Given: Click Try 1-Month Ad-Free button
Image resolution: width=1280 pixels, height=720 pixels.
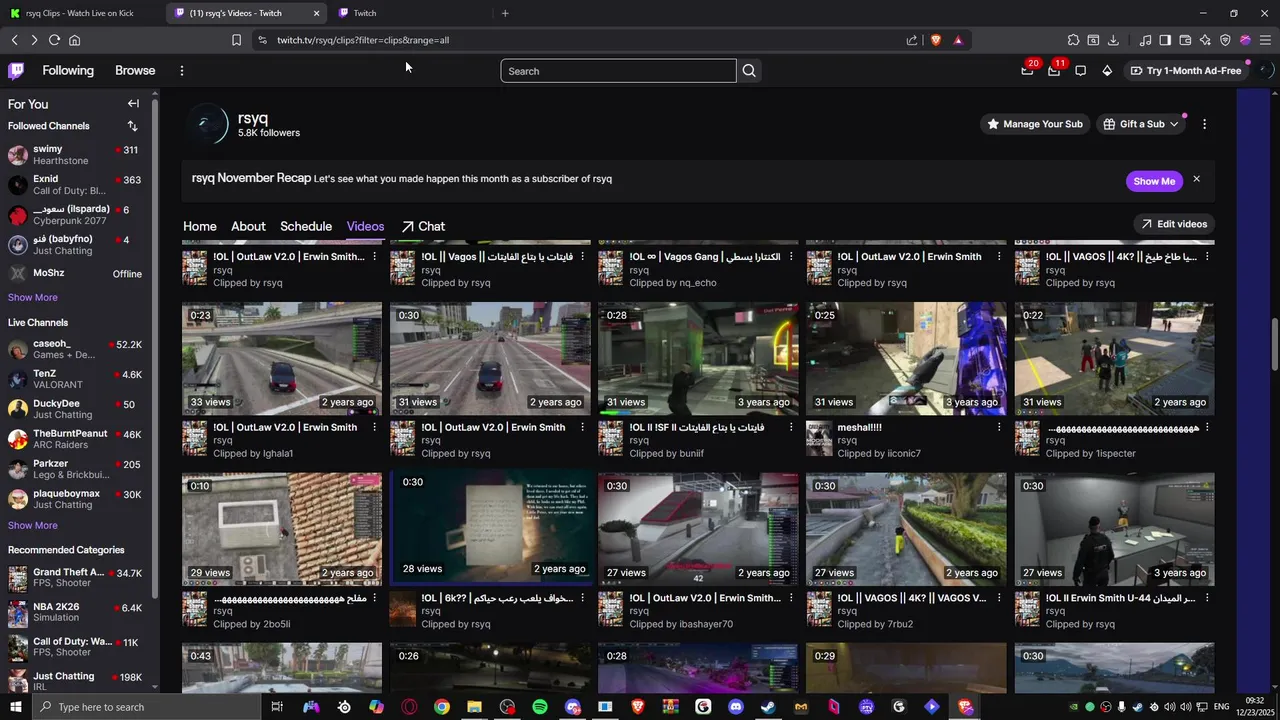Looking at the screenshot, I should (1187, 71).
